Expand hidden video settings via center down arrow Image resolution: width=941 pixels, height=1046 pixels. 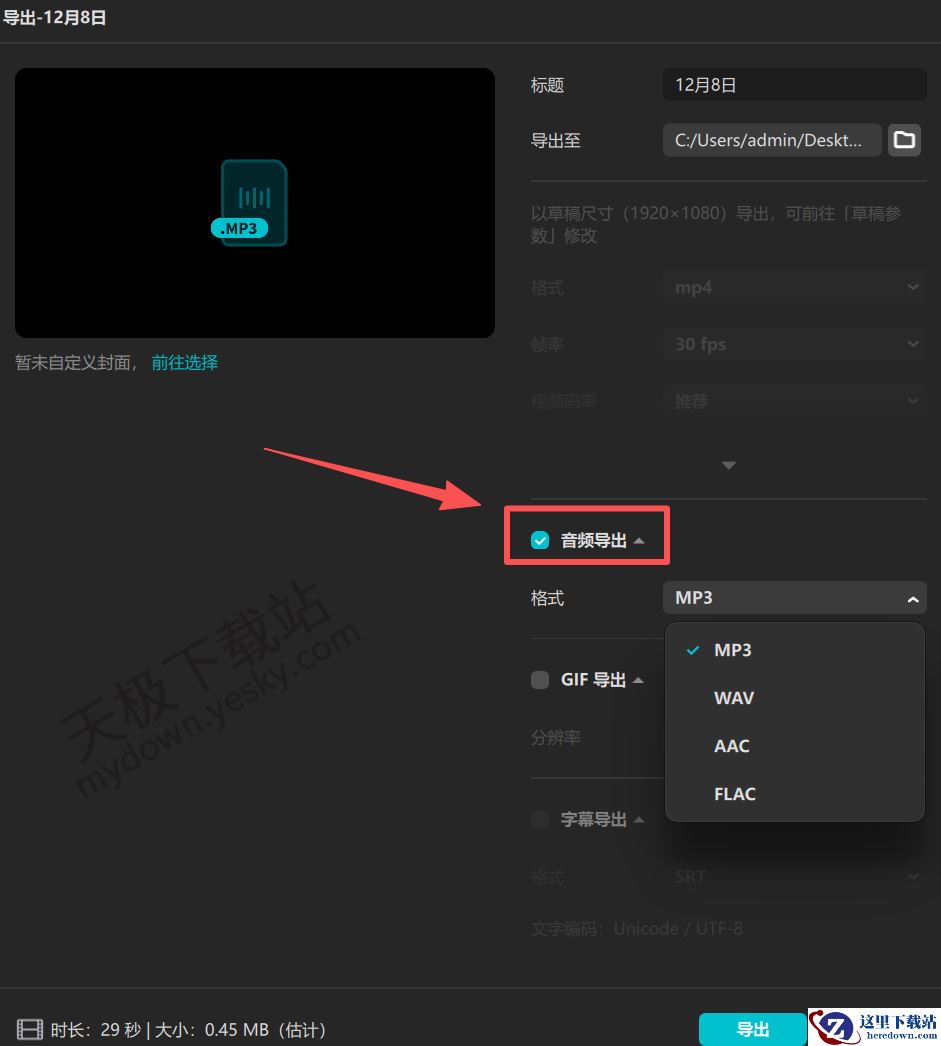tap(728, 464)
